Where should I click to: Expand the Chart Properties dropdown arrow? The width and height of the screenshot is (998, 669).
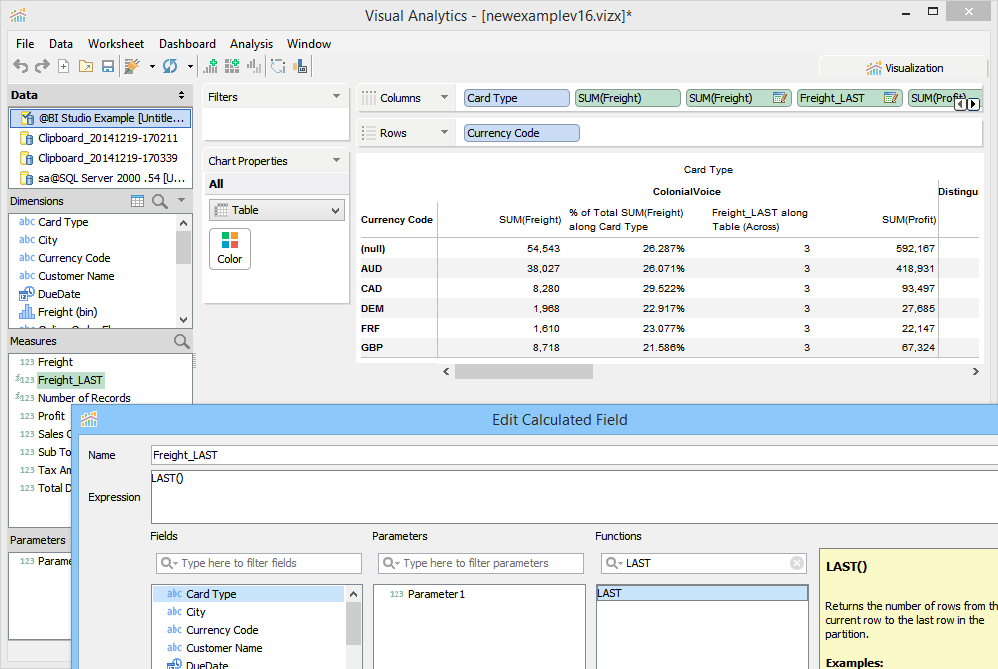336,161
